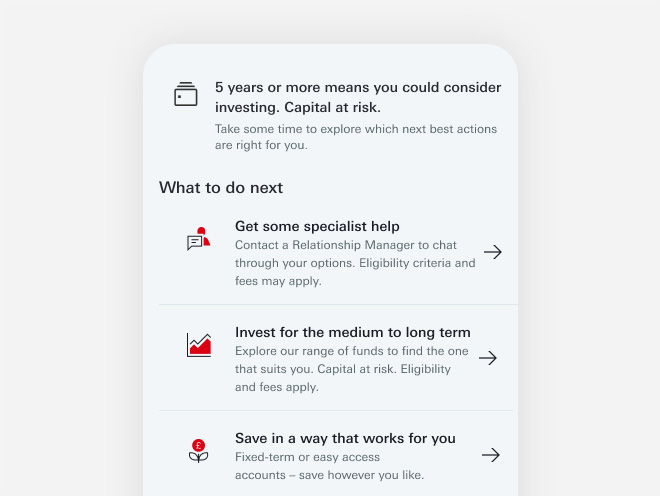Open 'Get some specialist help' title
The image size is (660, 496).
tap(317, 227)
